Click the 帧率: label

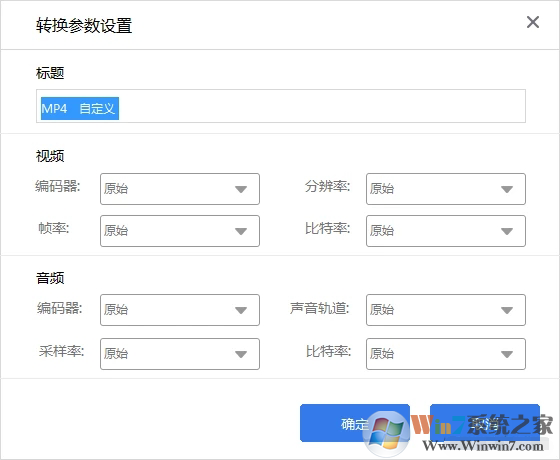click(x=54, y=228)
